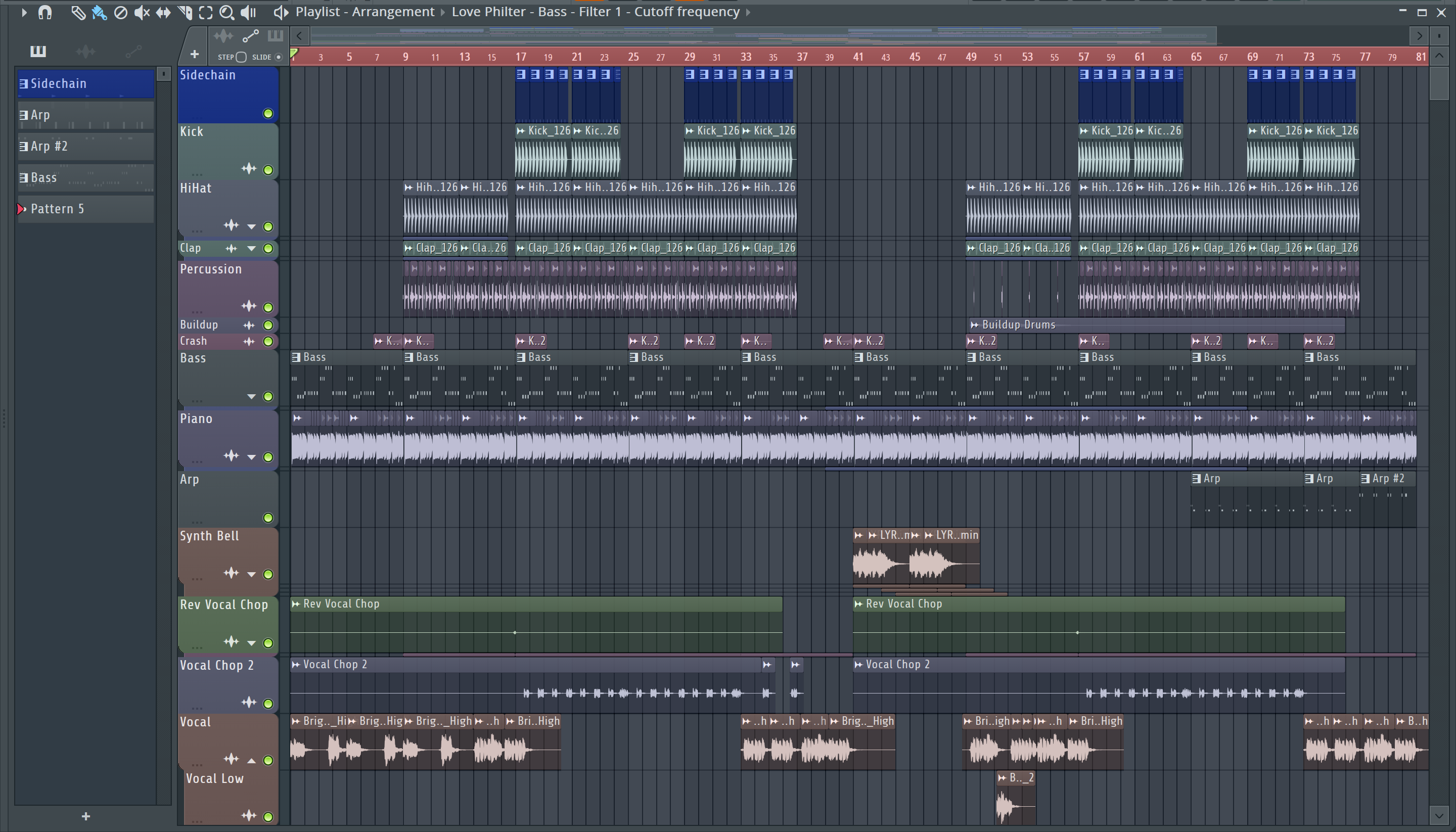This screenshot has width=1456, height=832.
Task: Mute the Arp track
Action: [x=268, y=518]
